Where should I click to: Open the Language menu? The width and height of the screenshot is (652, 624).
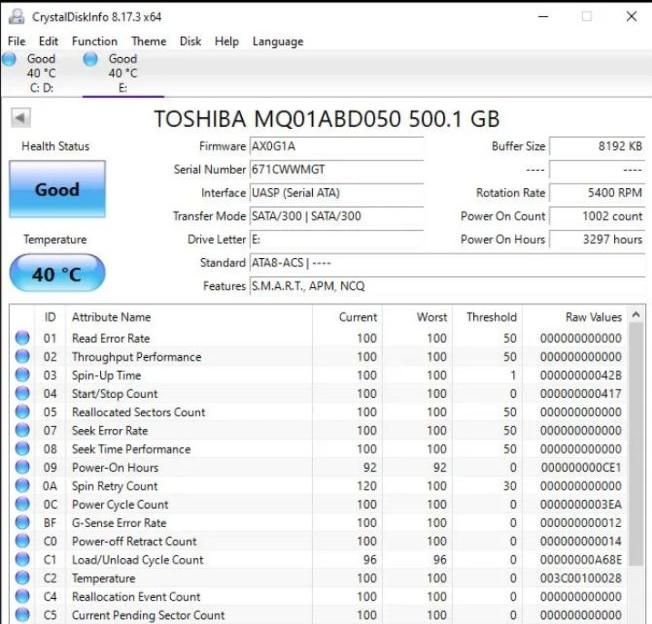pyautogui.click(x=278, y=42)
